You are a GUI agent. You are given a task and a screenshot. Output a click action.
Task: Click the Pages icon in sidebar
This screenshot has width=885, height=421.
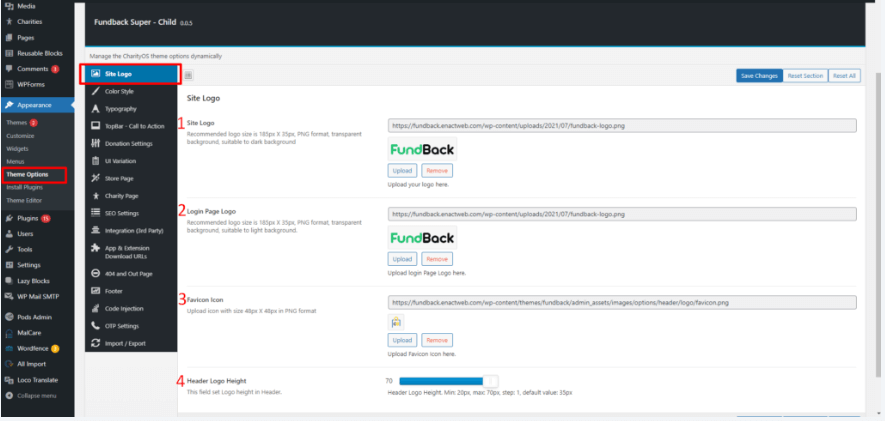tap(8, 38)
